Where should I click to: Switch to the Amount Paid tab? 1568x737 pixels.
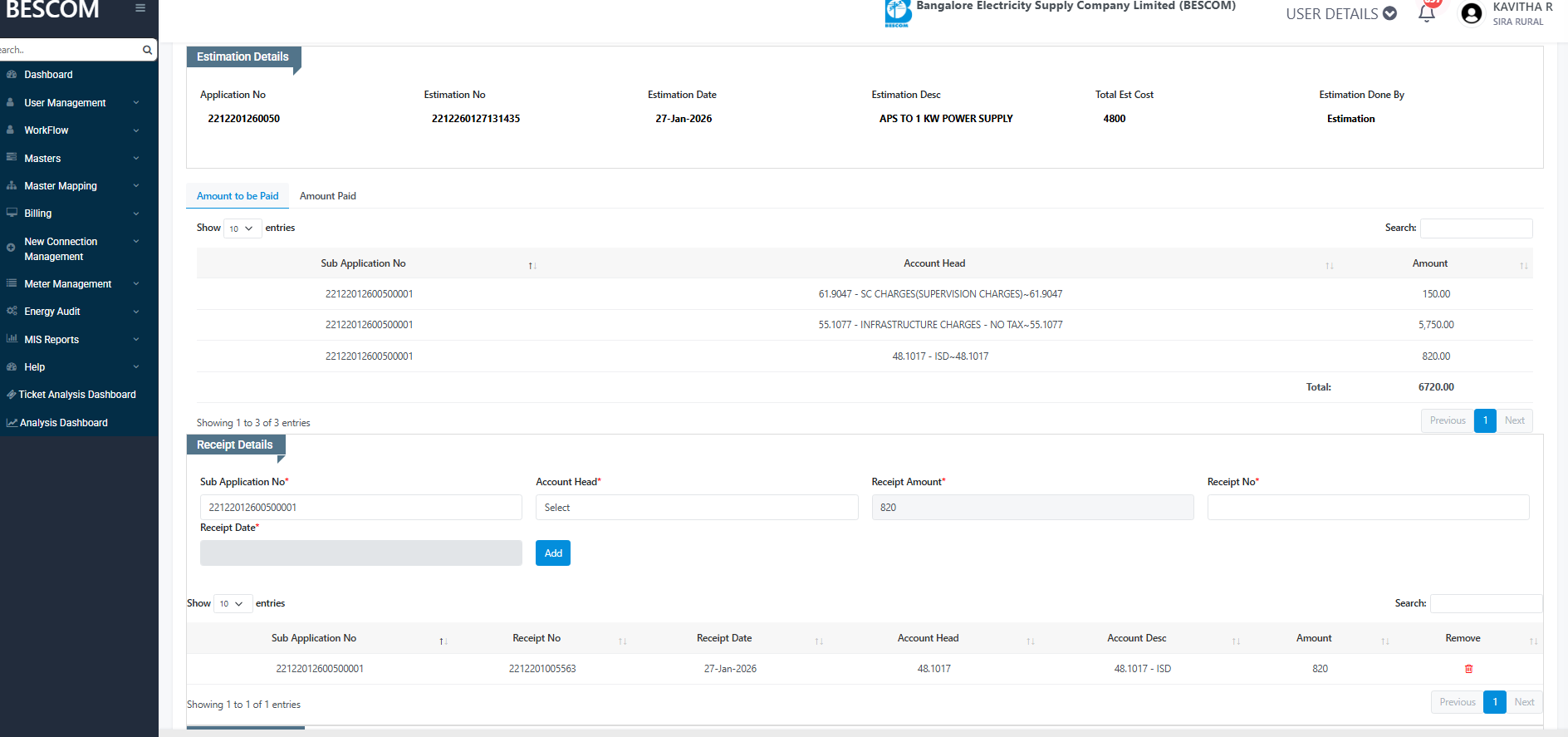pyautogui.click(x=327, y=196)
